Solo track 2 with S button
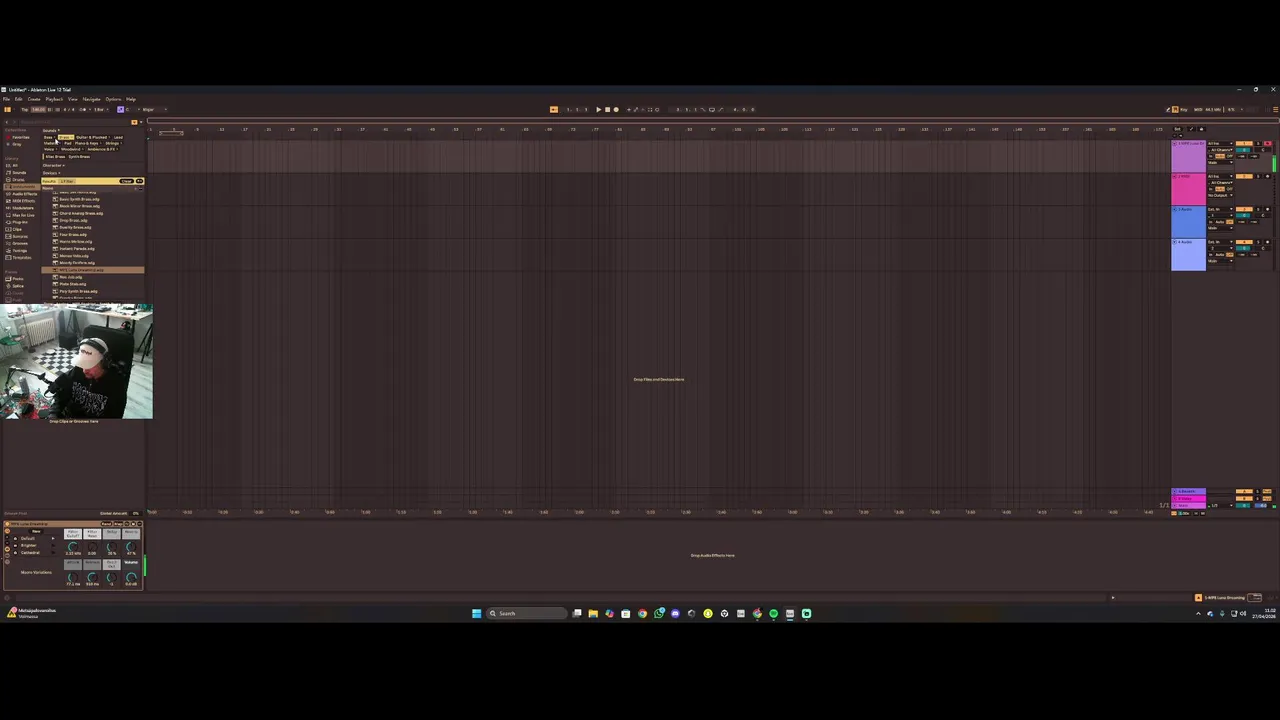 coord(1258,176)
